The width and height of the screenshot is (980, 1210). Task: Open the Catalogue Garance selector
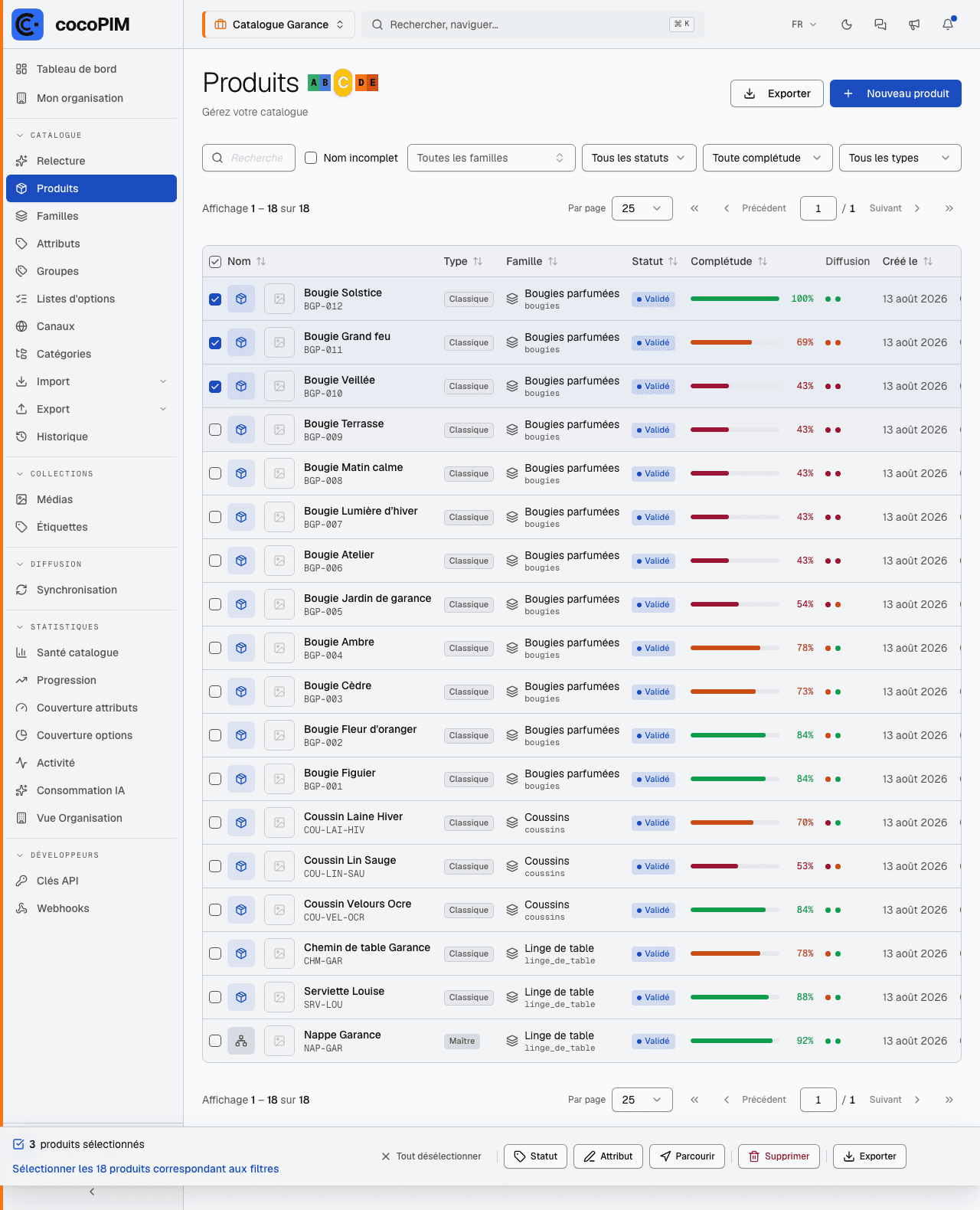pos(279,25)
